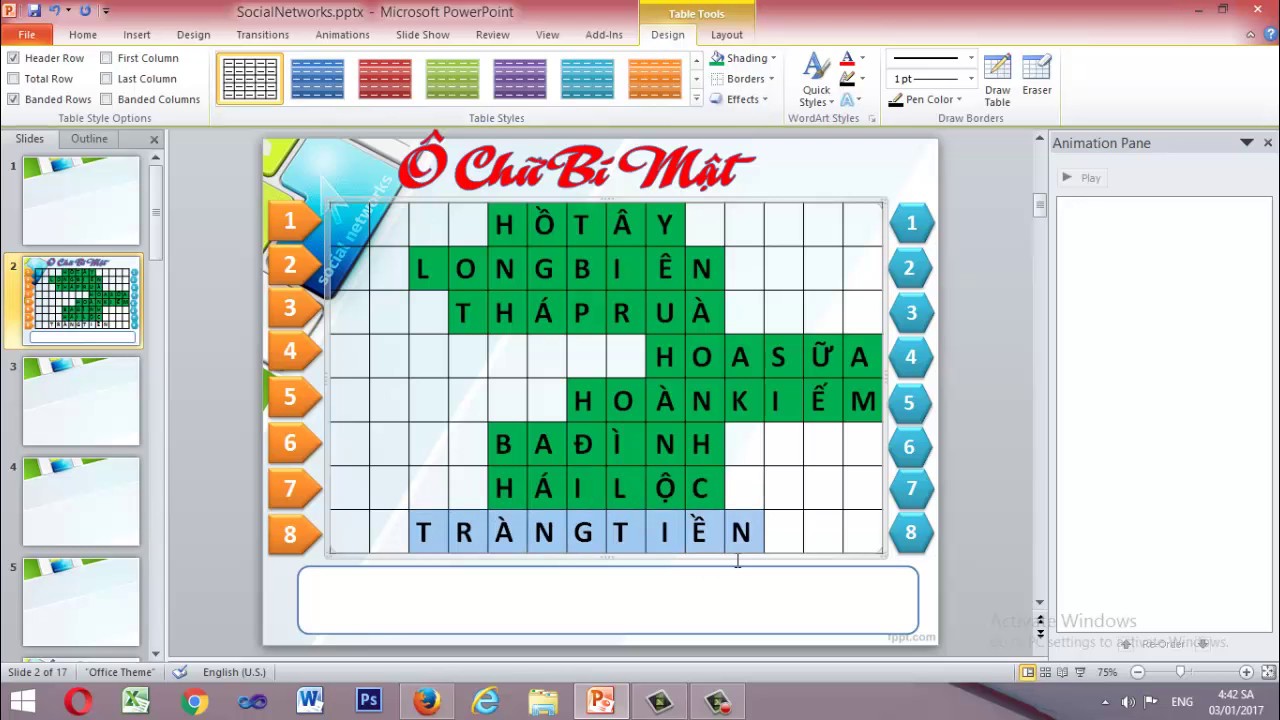The width and height of the screenshot is (1280, 720).
Task: Enable the First Column checkbox
Action: coord(106,58)
